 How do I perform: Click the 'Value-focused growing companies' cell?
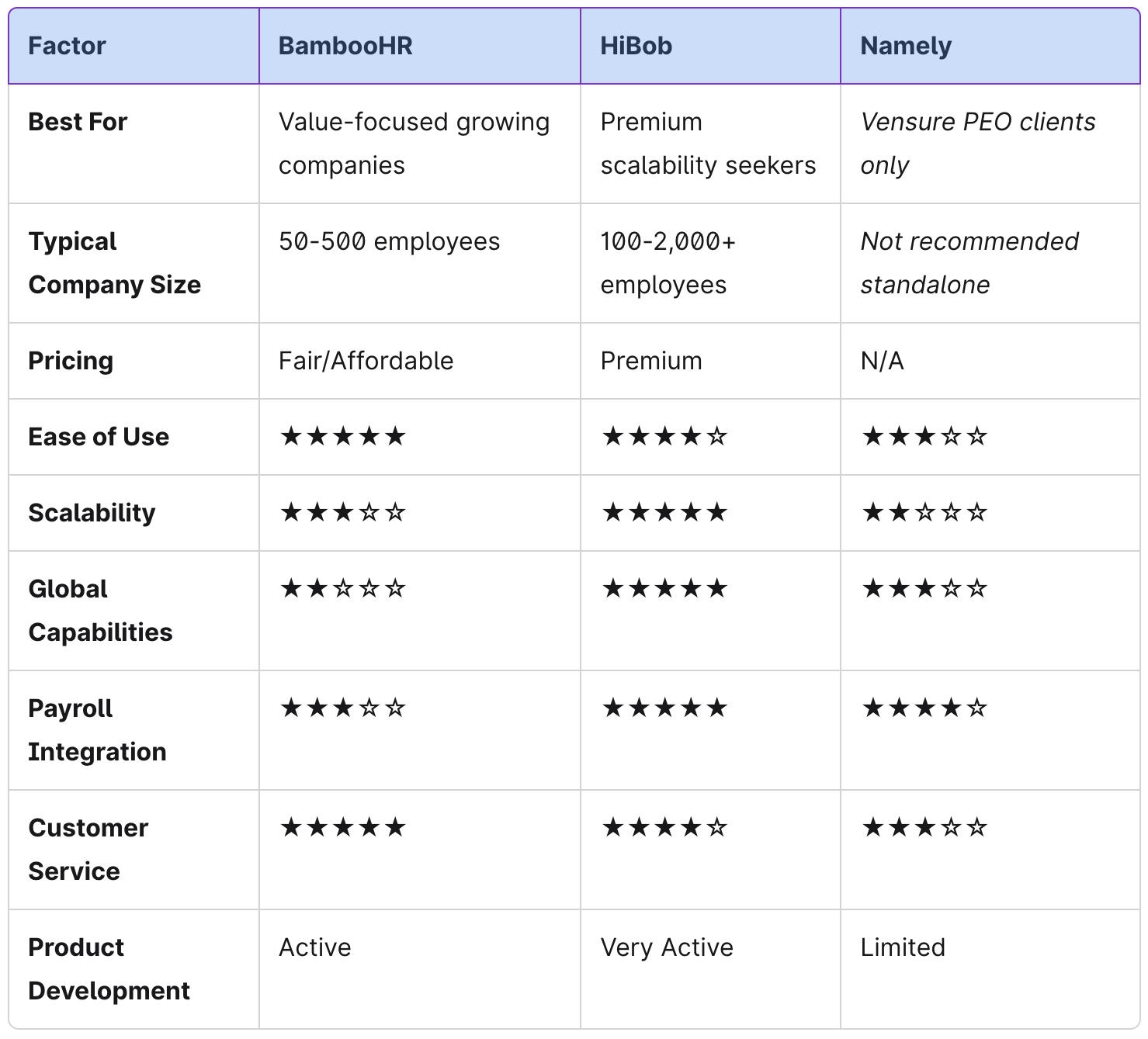[x=420, y=144]
